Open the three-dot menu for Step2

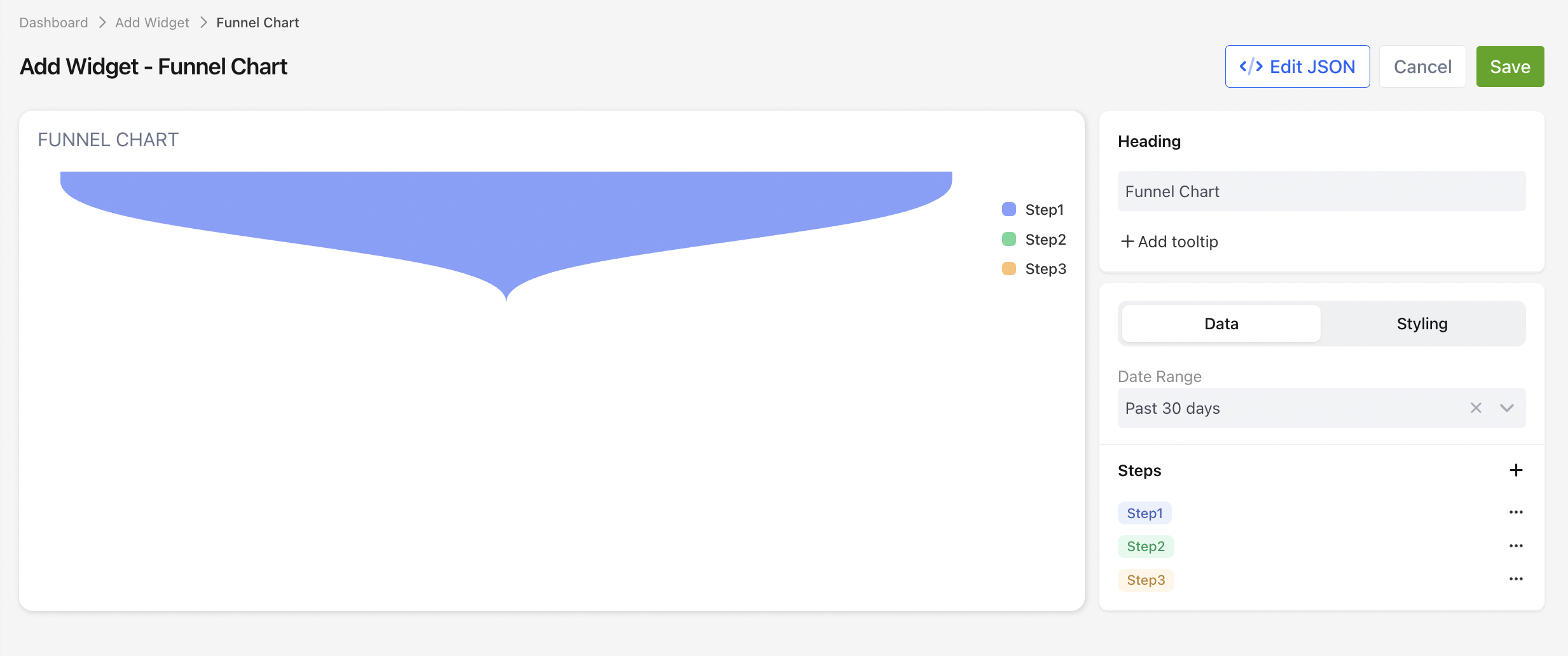(x=1516, y=546)
